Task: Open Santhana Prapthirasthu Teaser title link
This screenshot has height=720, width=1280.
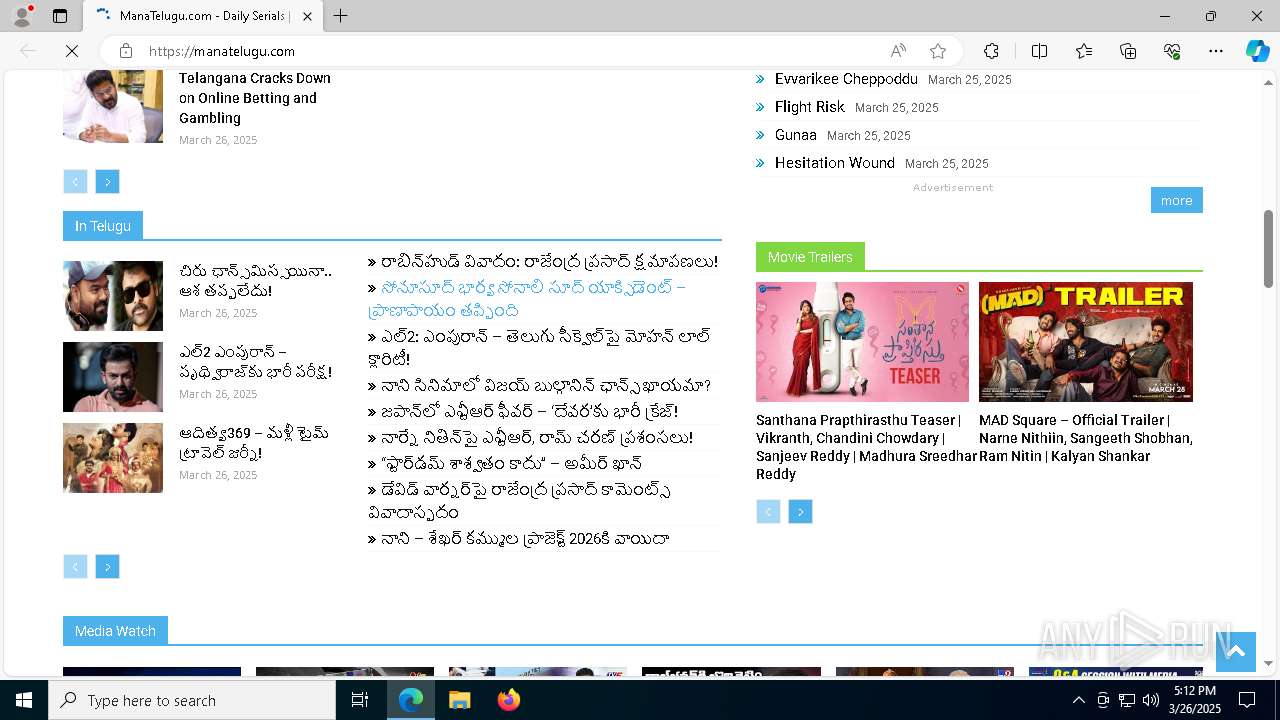Action: click(x=865, y=447)
